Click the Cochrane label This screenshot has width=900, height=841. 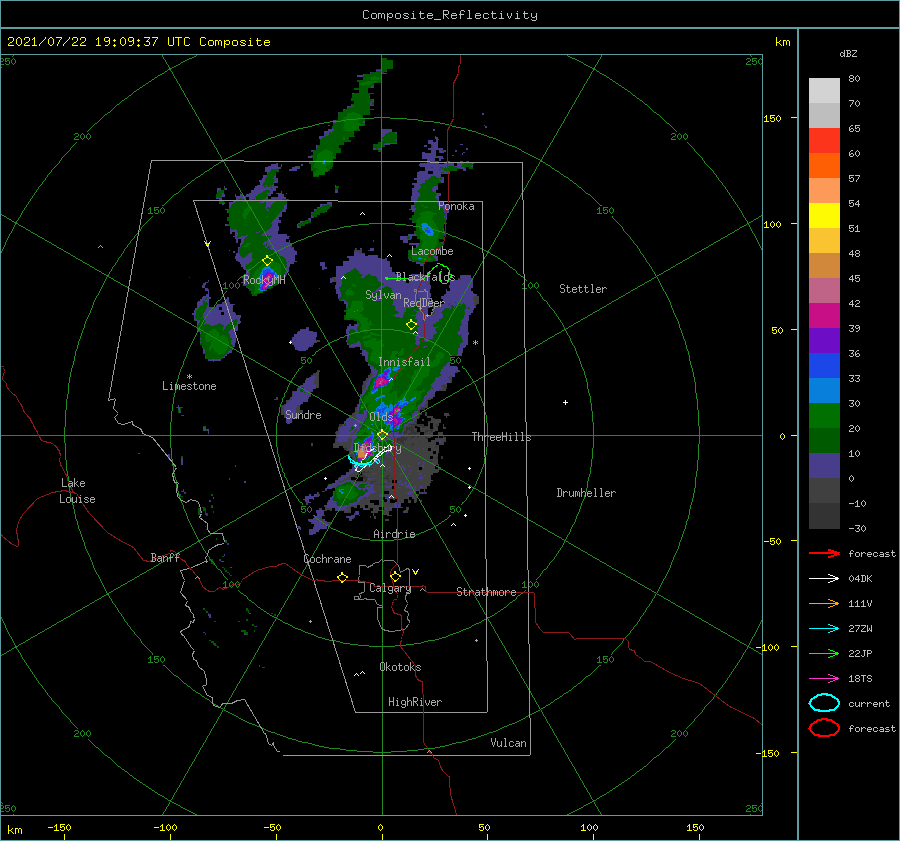[x=327, y=559]
